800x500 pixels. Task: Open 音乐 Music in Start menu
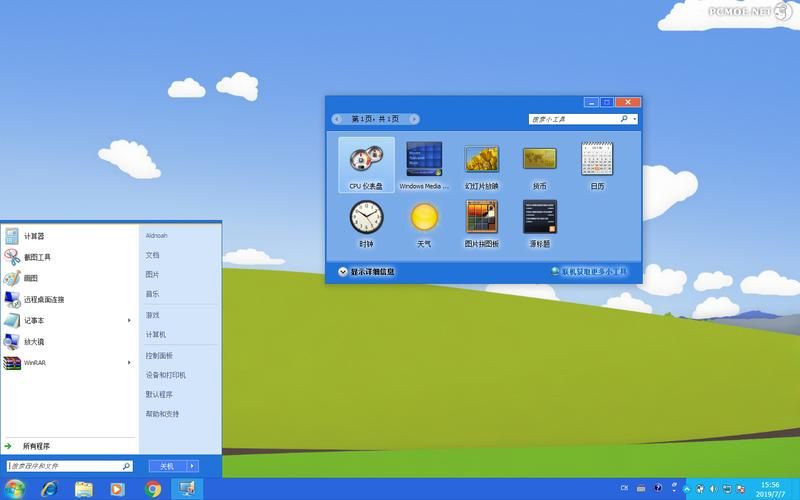pos(152,294)
